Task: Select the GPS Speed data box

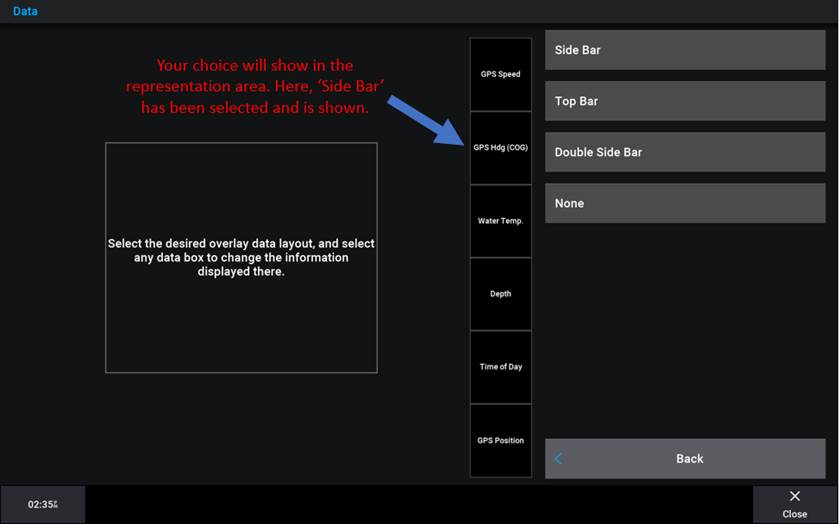Action: pyautogui.click(x=501, y=75)
